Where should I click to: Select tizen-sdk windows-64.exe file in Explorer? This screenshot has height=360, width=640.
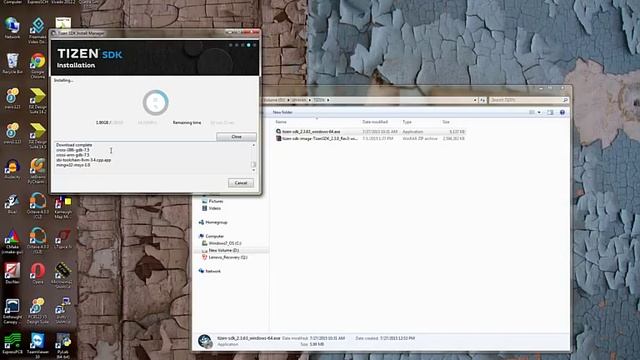370,131
